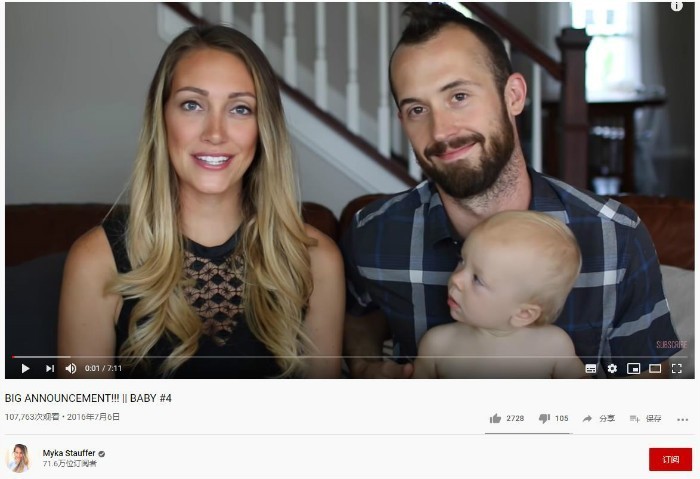Mute the video volume

71,368
